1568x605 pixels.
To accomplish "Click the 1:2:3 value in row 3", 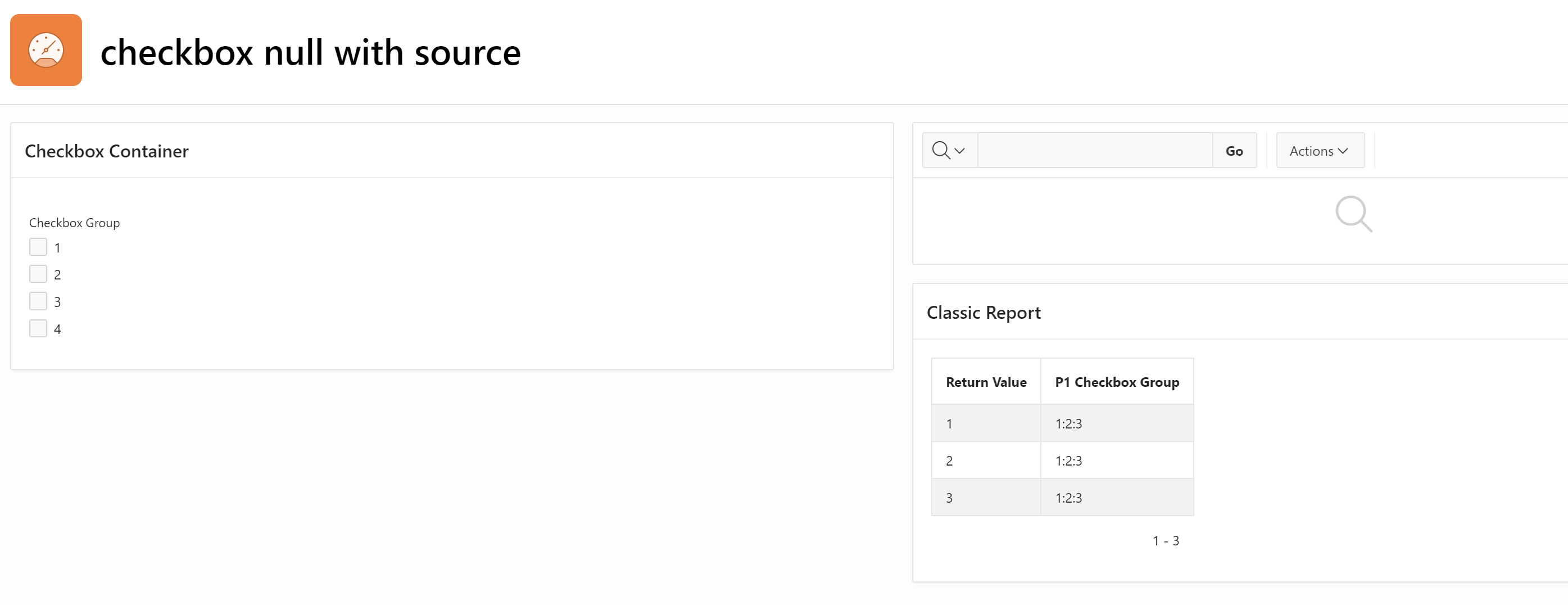I will coord(1068,497).
